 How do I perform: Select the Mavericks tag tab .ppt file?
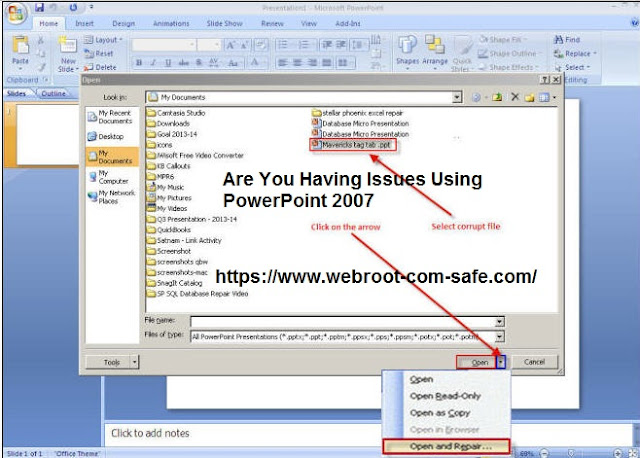[352, 145]
